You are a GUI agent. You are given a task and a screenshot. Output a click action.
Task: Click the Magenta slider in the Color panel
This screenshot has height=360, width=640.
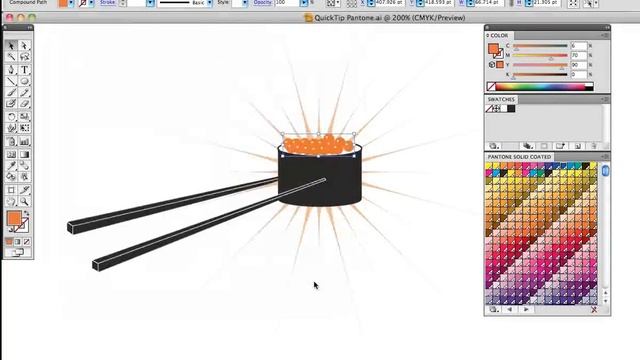point(540,55)
